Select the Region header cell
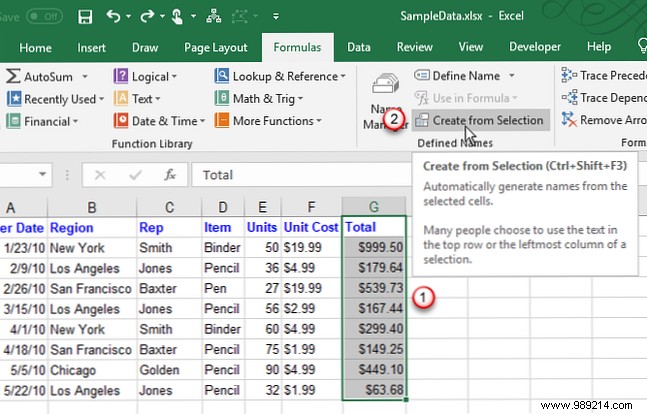 tap(92, 227)
